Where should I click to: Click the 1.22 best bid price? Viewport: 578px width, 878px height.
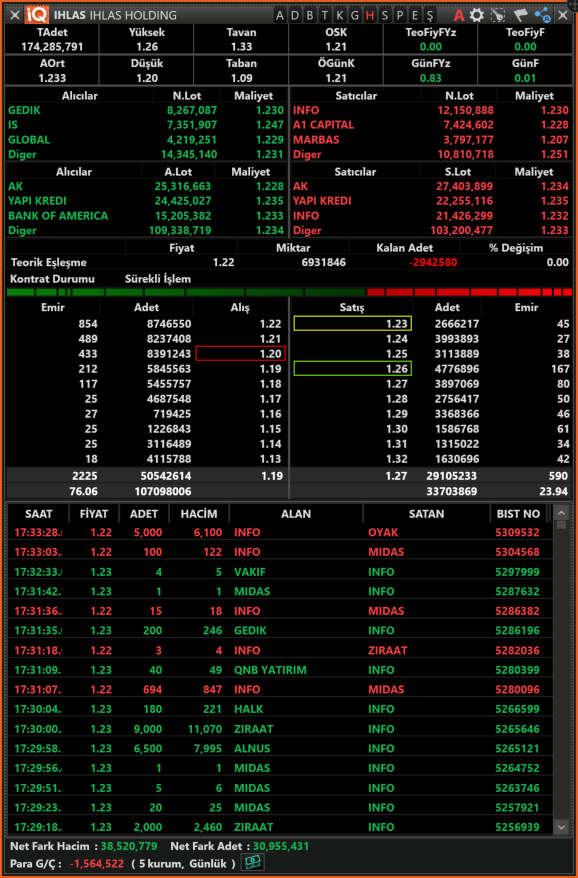point(271,324)
